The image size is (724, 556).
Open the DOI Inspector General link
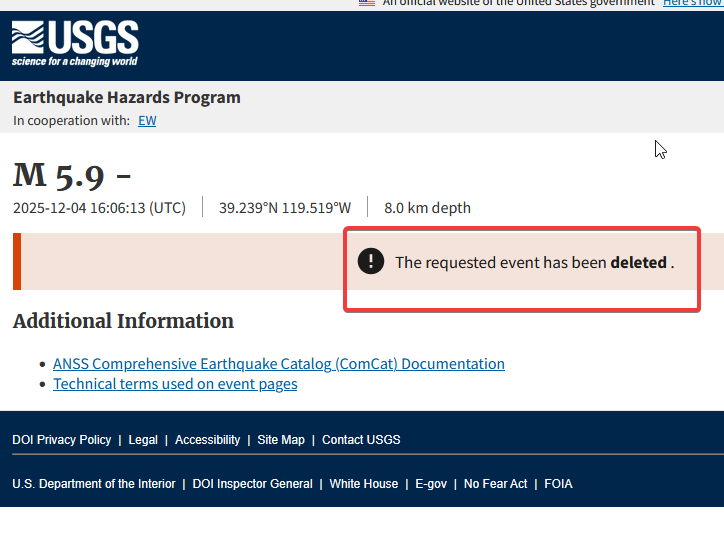[253, 484]
